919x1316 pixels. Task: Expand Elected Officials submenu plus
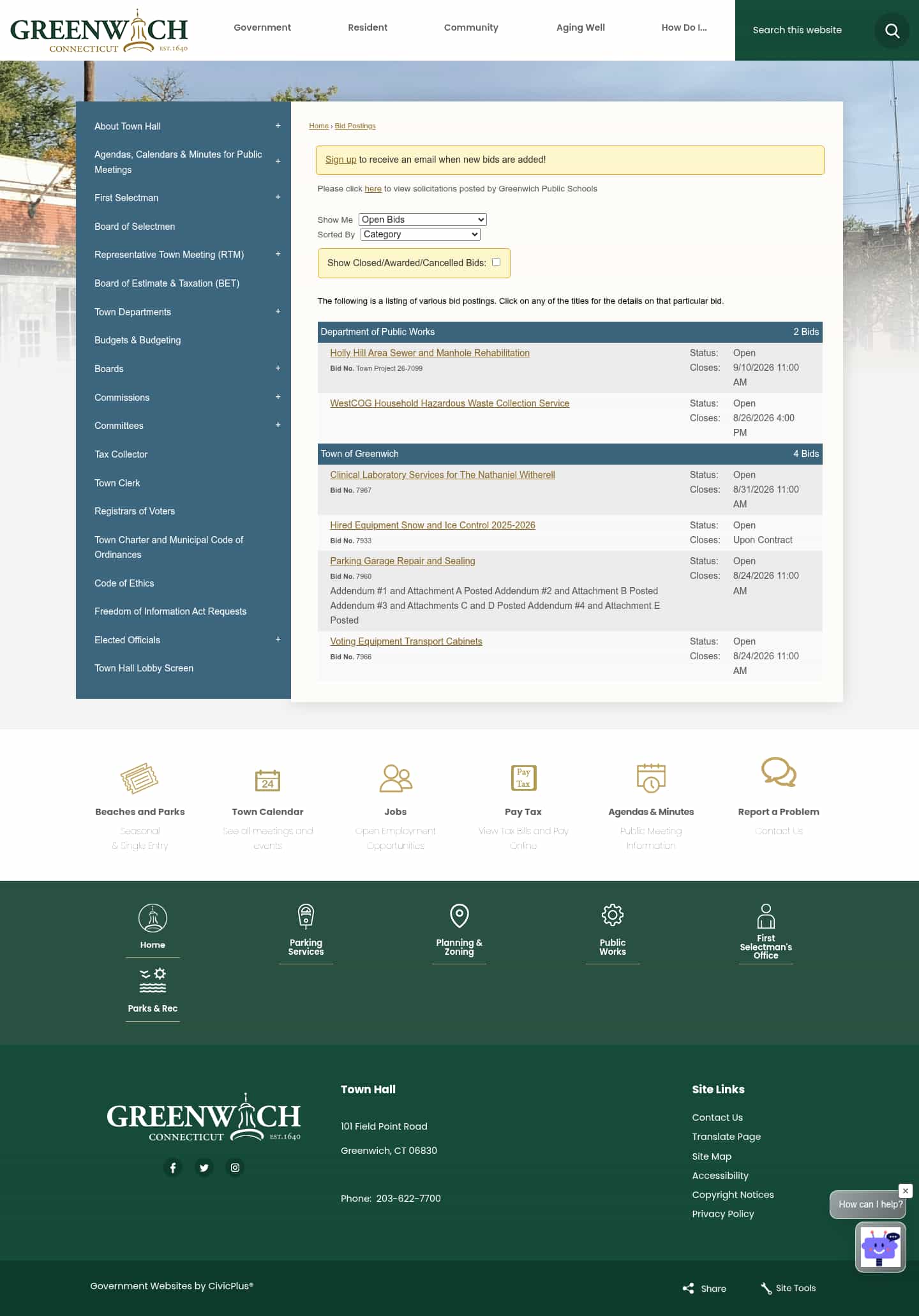[278, 639]
